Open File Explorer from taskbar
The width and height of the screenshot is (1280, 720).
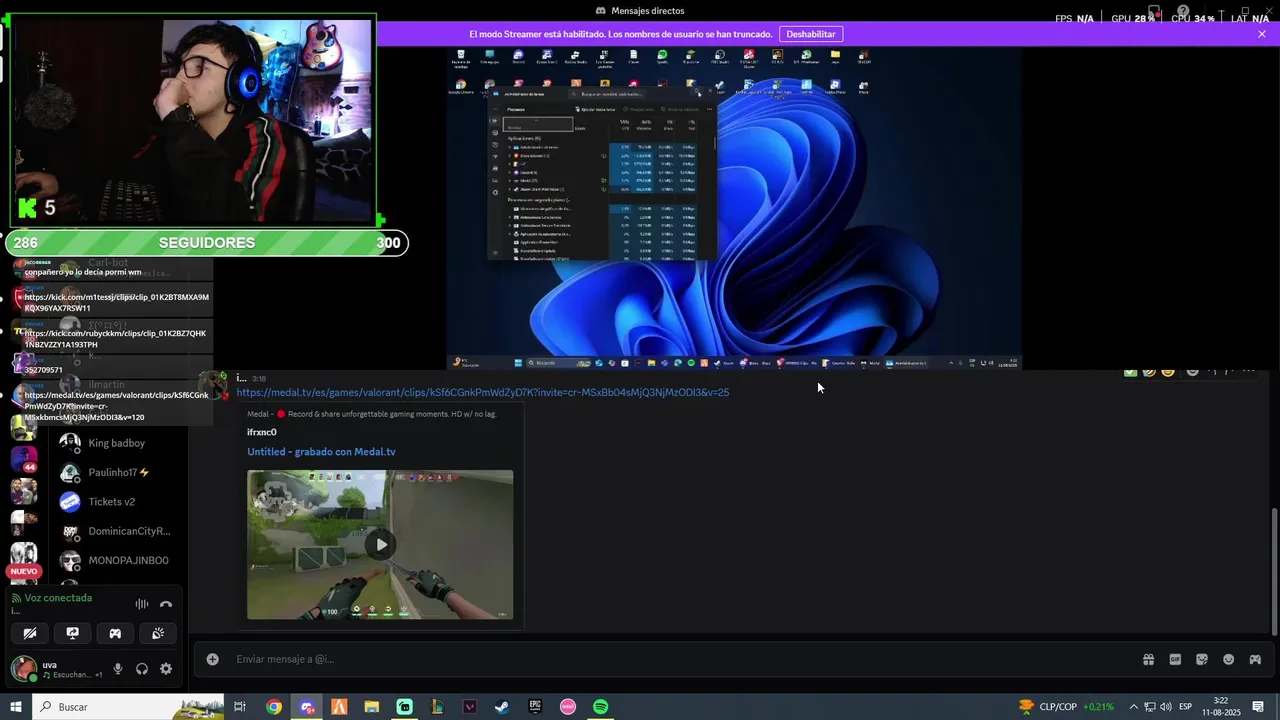[x=372, y=707]
